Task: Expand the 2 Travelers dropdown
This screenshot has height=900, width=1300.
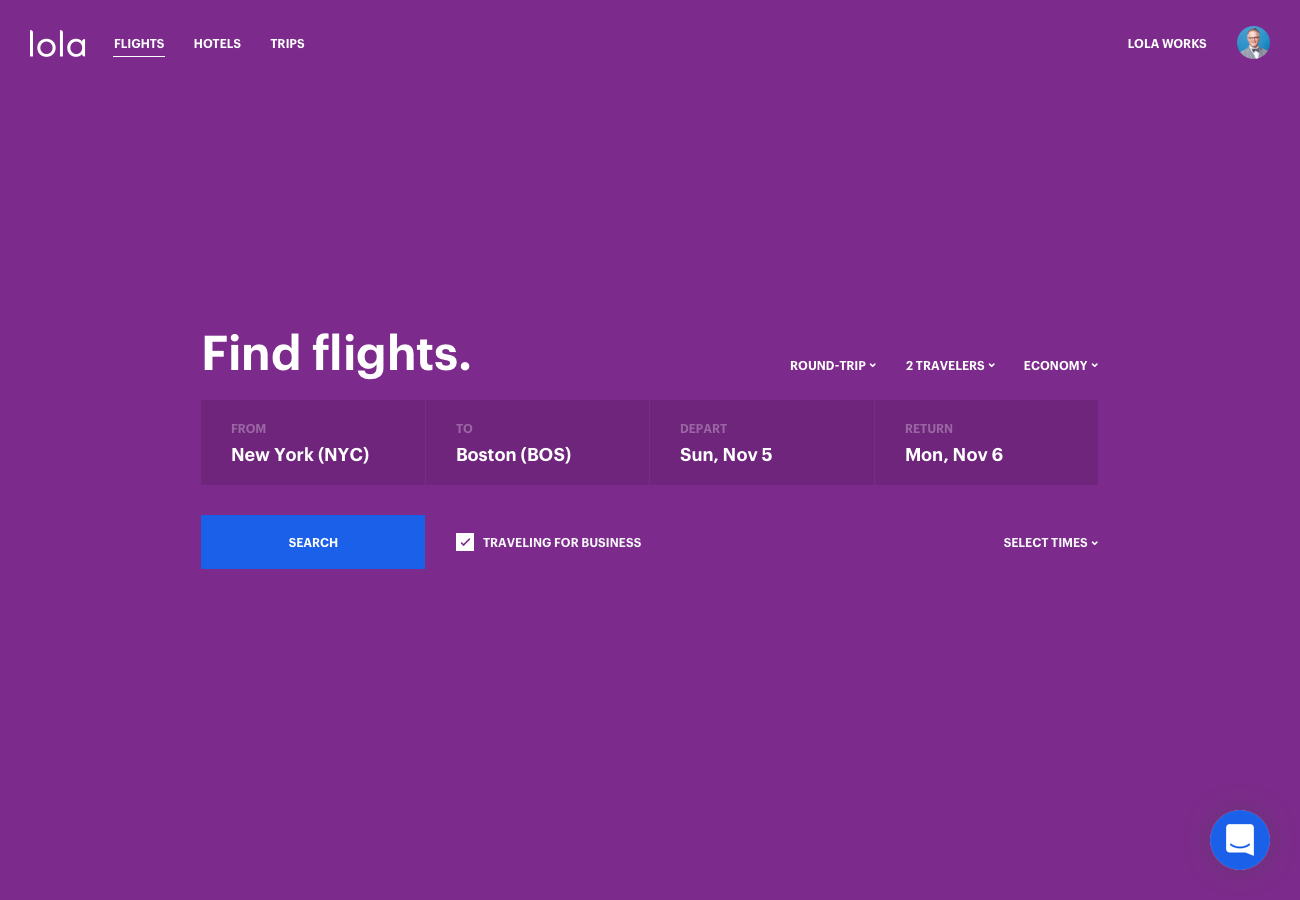Action: point(949,366)
